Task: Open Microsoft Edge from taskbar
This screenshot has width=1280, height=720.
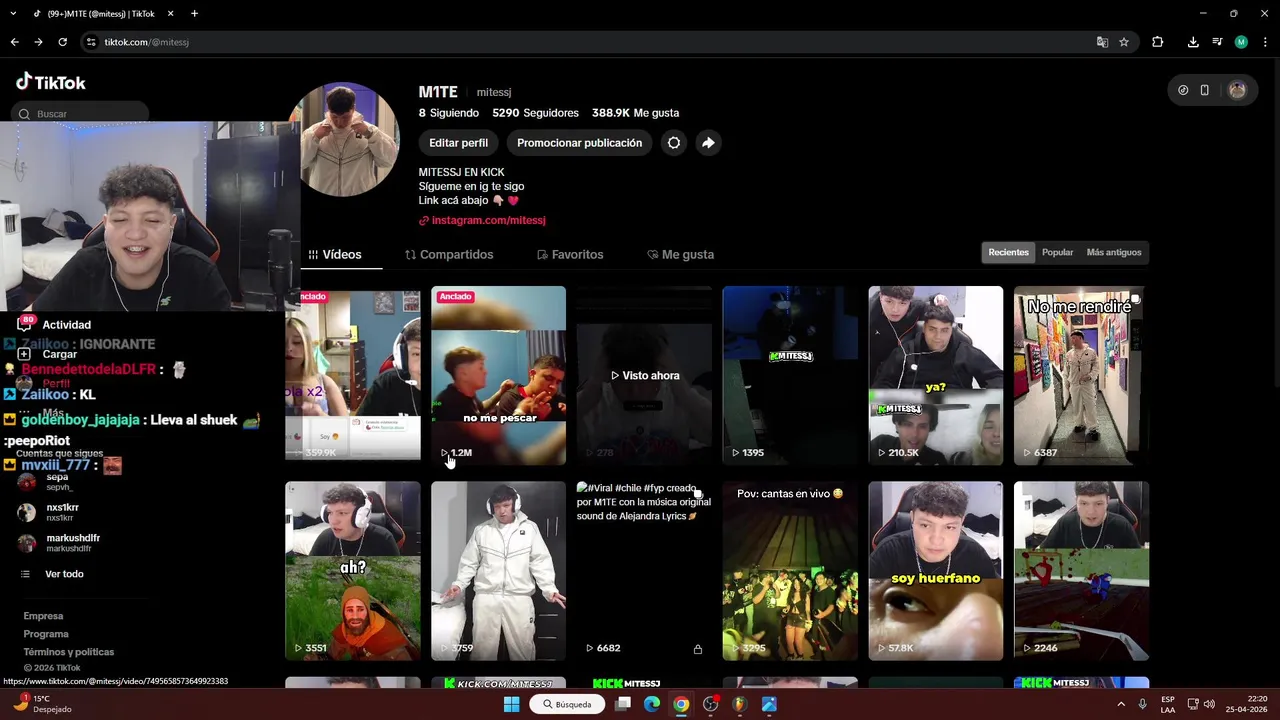Action: [x=652, y=704]
